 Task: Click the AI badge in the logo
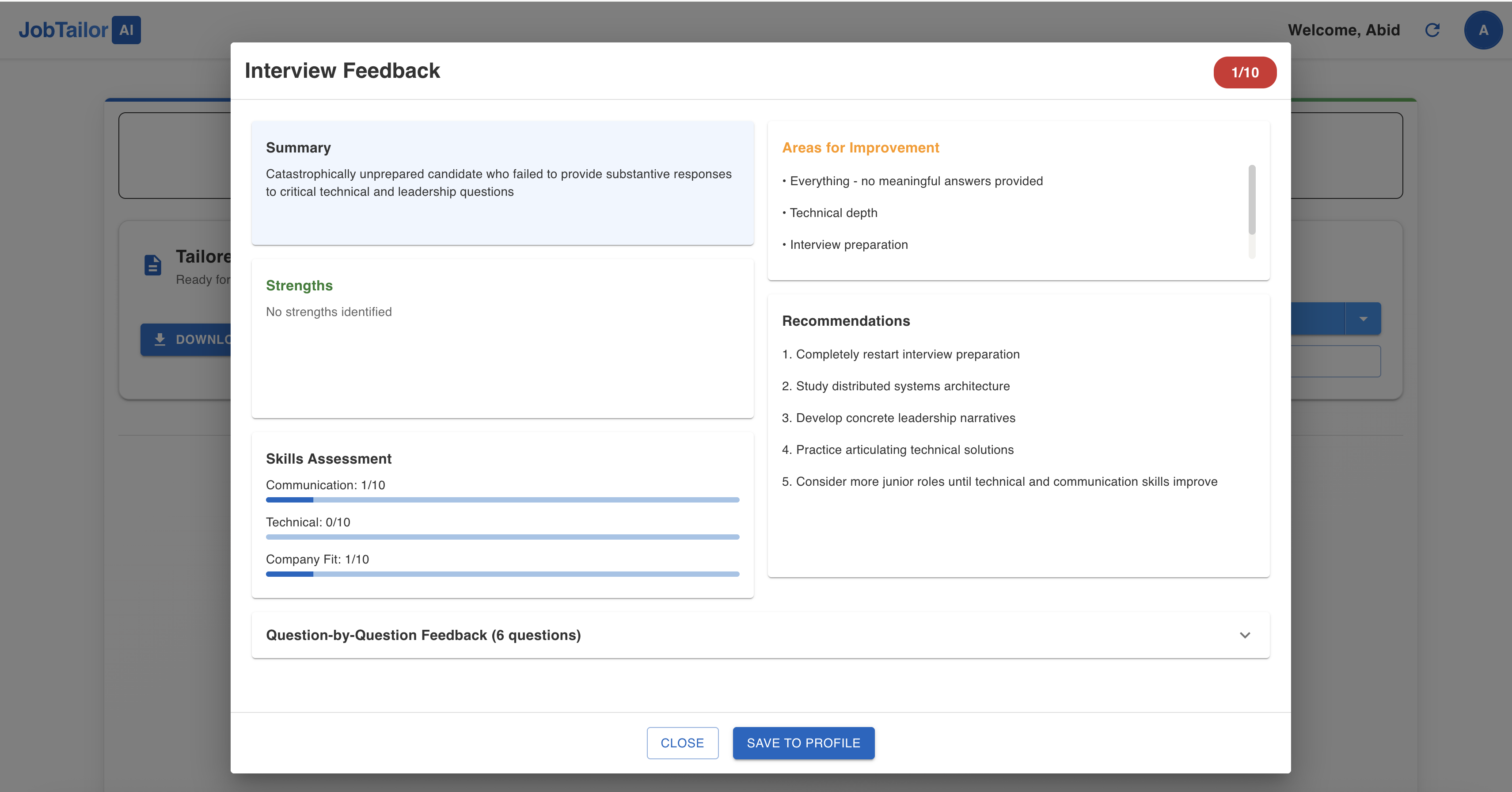point(127,29)
